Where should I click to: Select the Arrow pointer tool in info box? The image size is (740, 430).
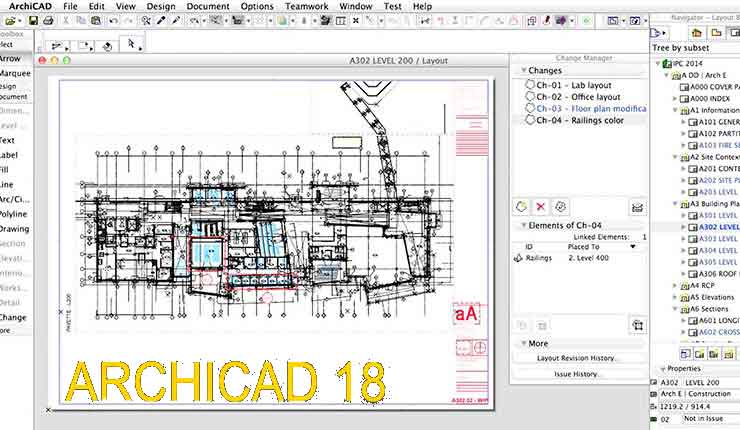pos(132,44)
